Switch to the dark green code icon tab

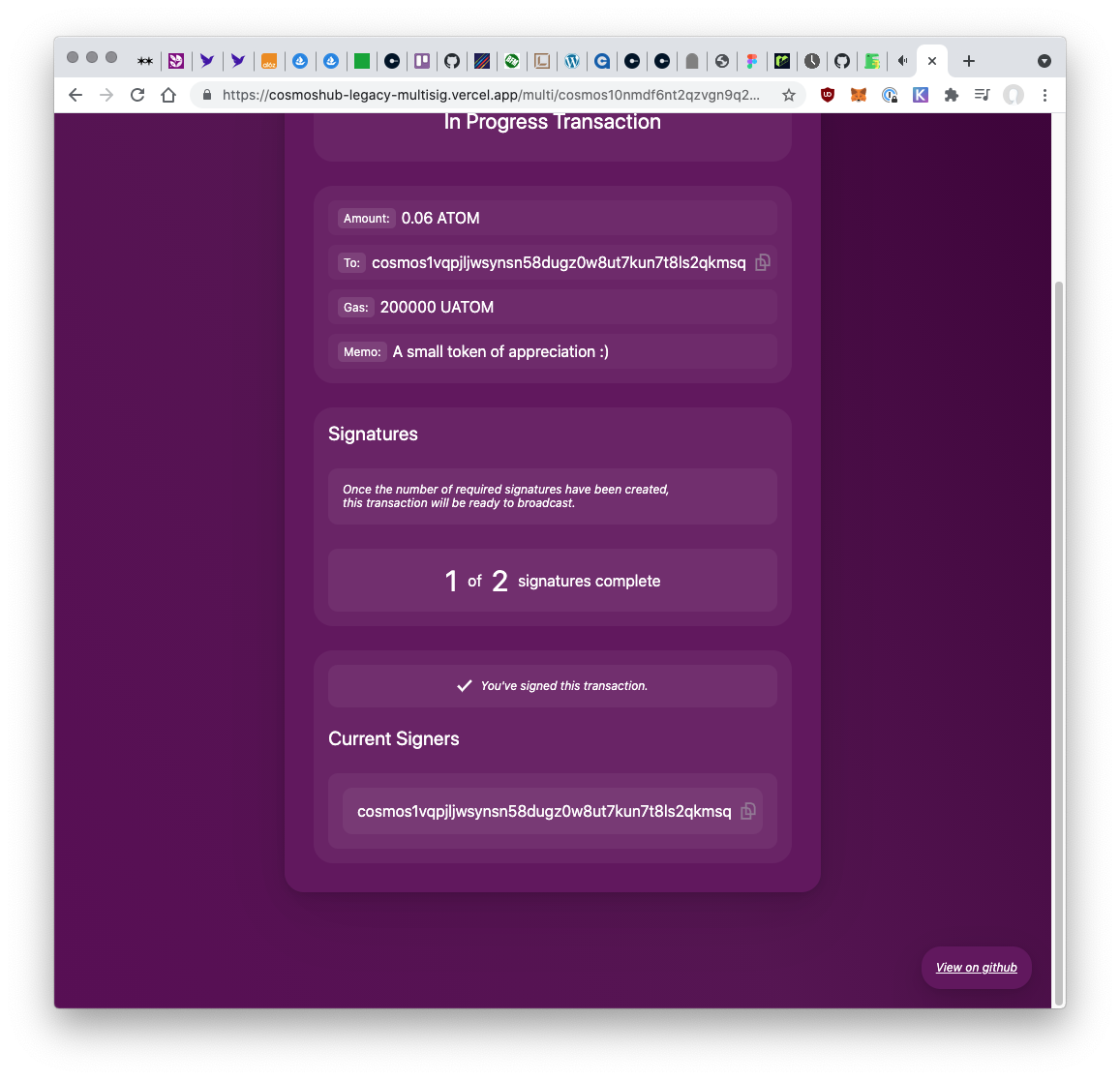coord(782,61)
